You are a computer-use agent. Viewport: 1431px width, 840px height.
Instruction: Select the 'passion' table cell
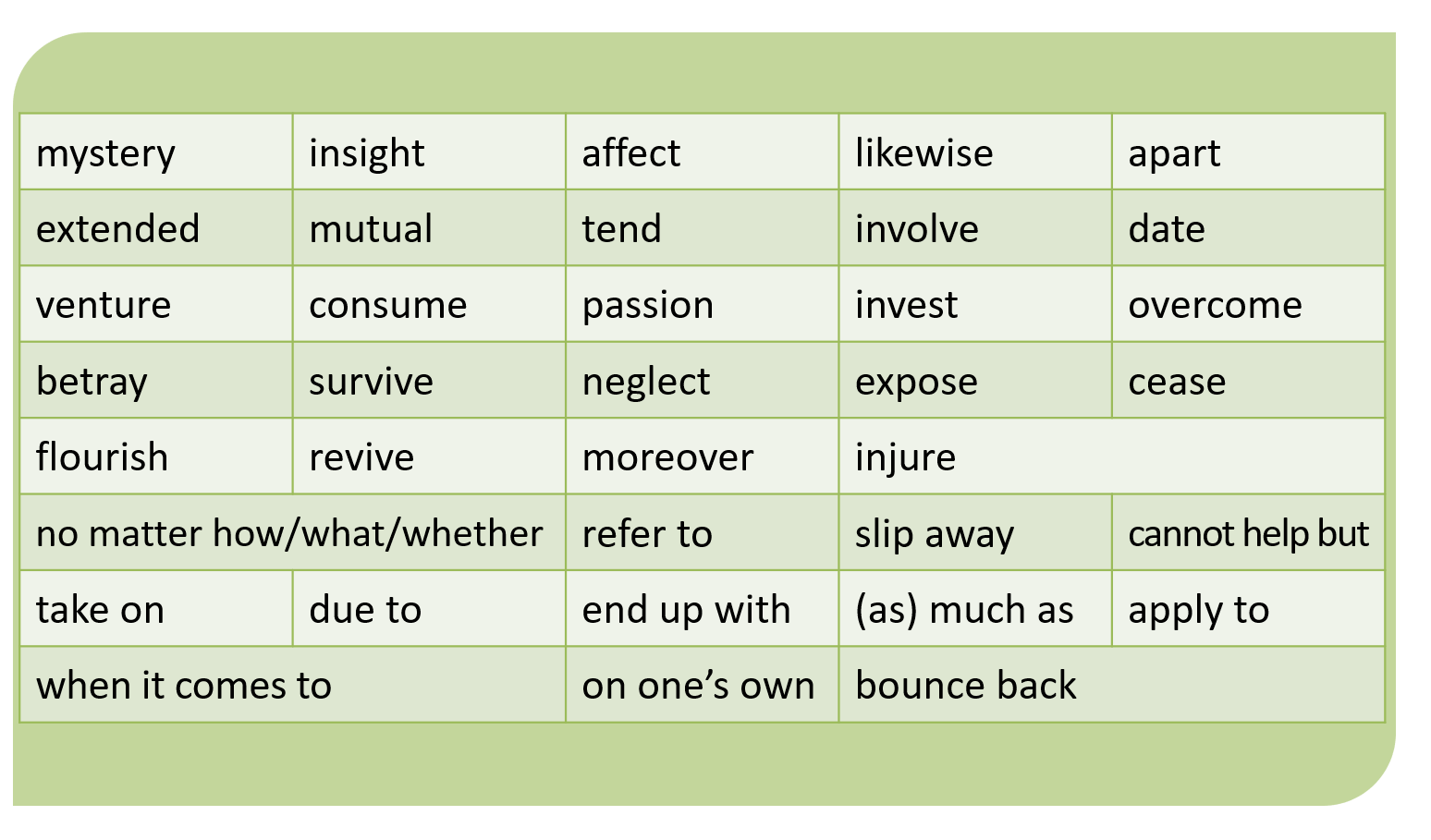(x=648, y=305)
